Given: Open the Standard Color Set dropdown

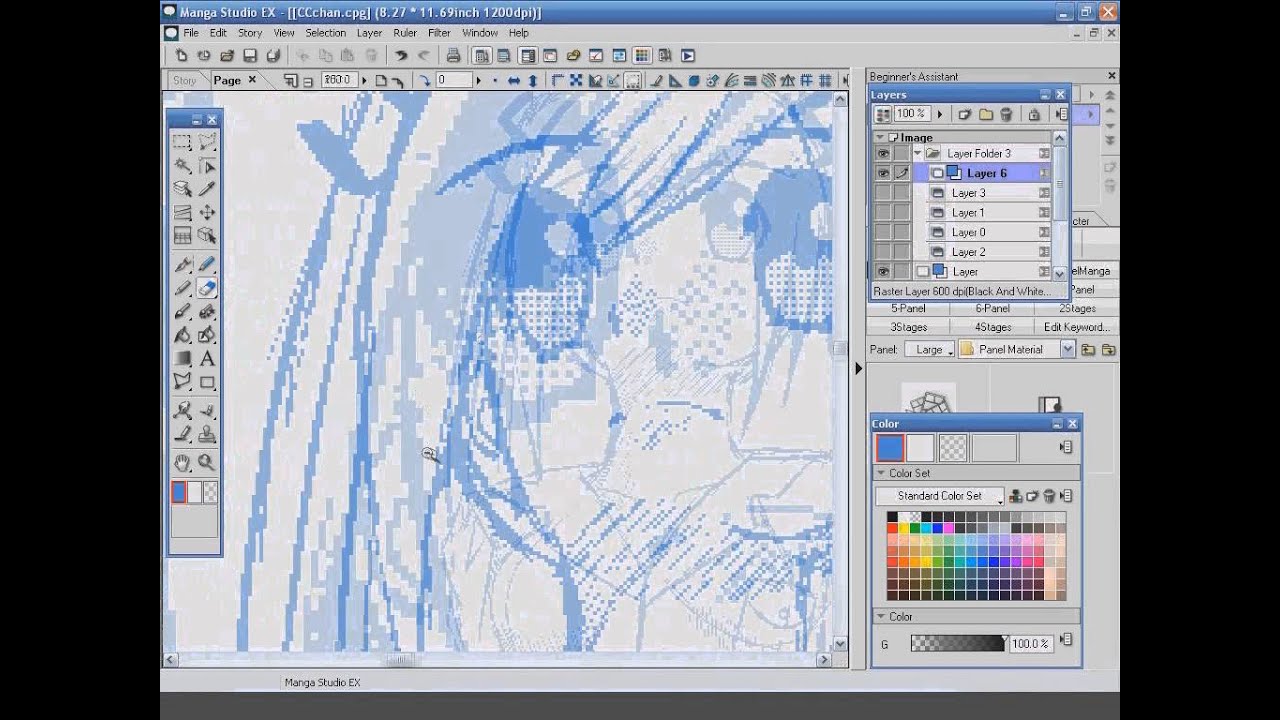Looking at the screenshot, I should click(940, 496).
